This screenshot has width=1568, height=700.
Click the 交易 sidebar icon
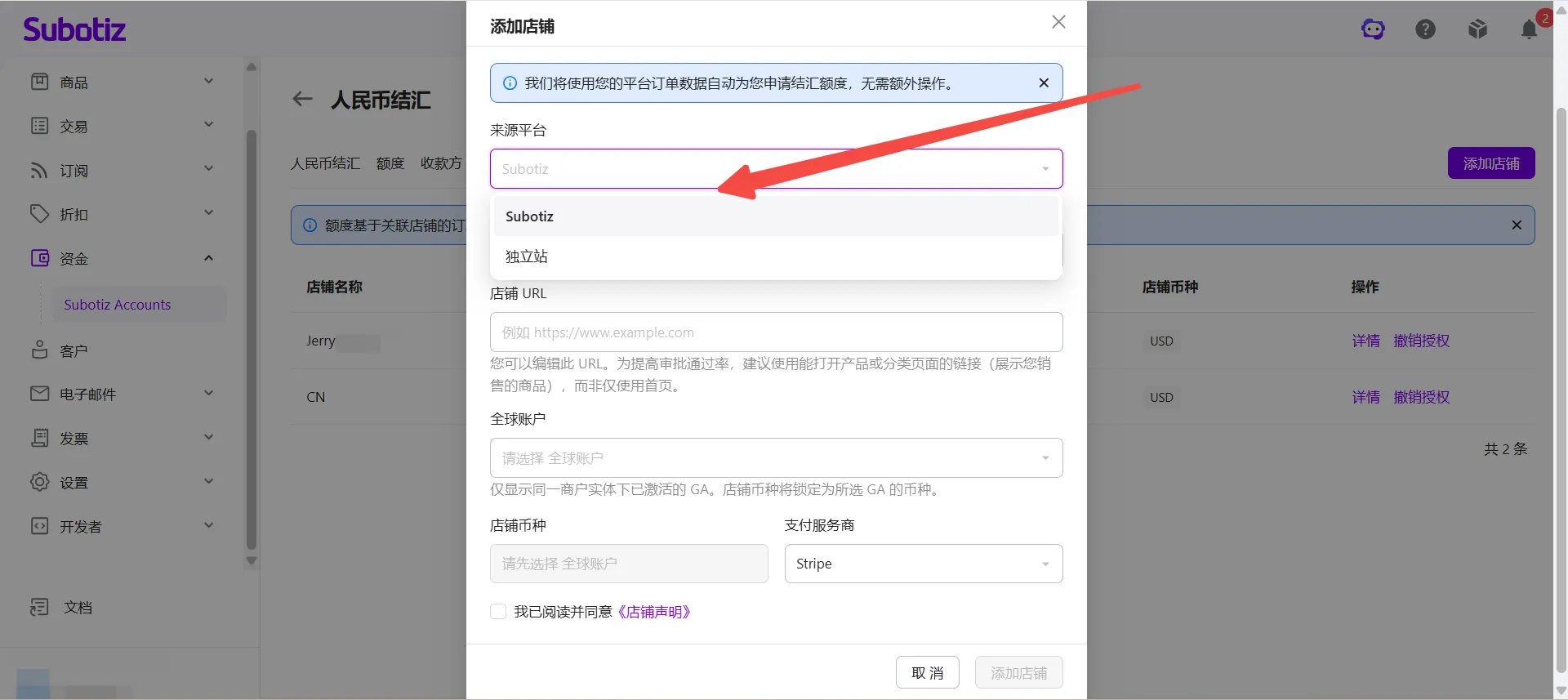(x=40, y=126)
